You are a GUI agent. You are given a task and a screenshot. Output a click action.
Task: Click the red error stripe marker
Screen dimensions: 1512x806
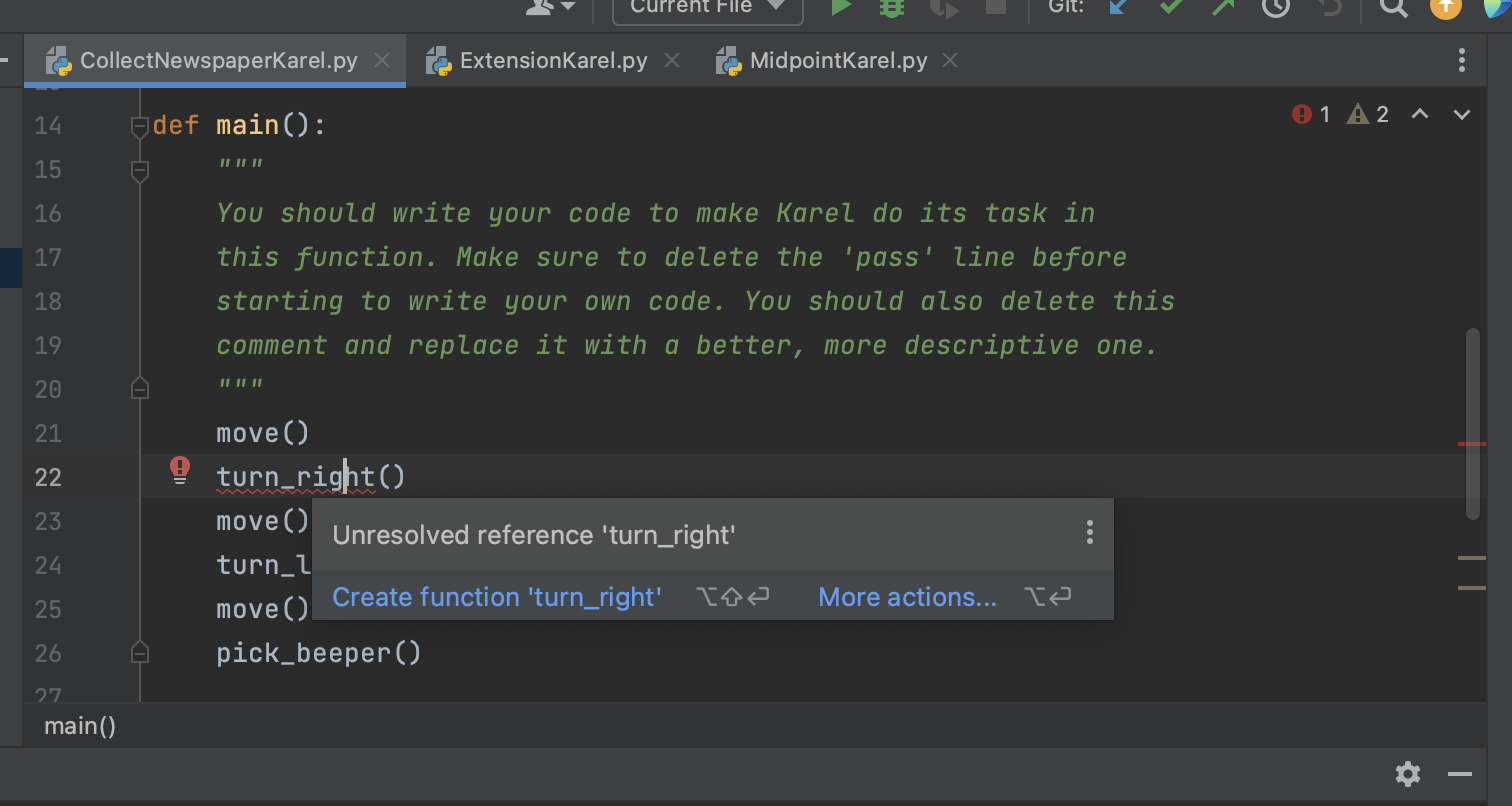pyautogui.click(x=1472, y=443)
